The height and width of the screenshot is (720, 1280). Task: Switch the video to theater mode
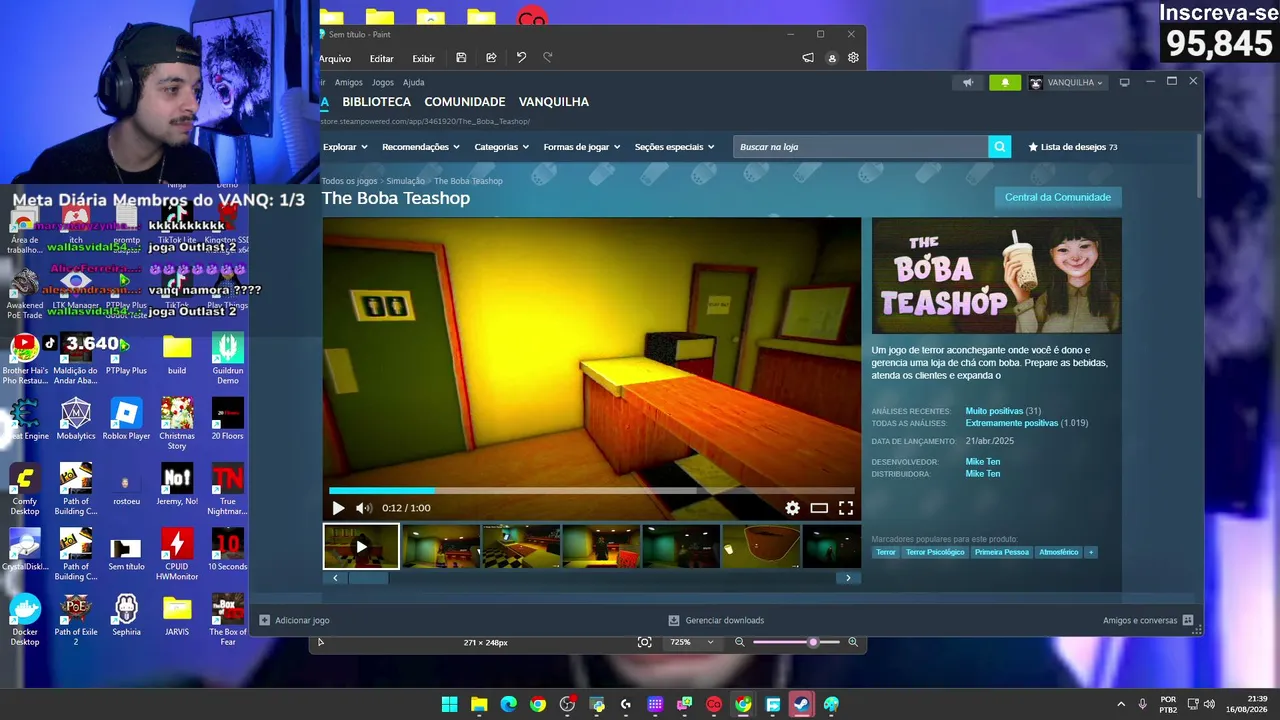tap(819, 508)
